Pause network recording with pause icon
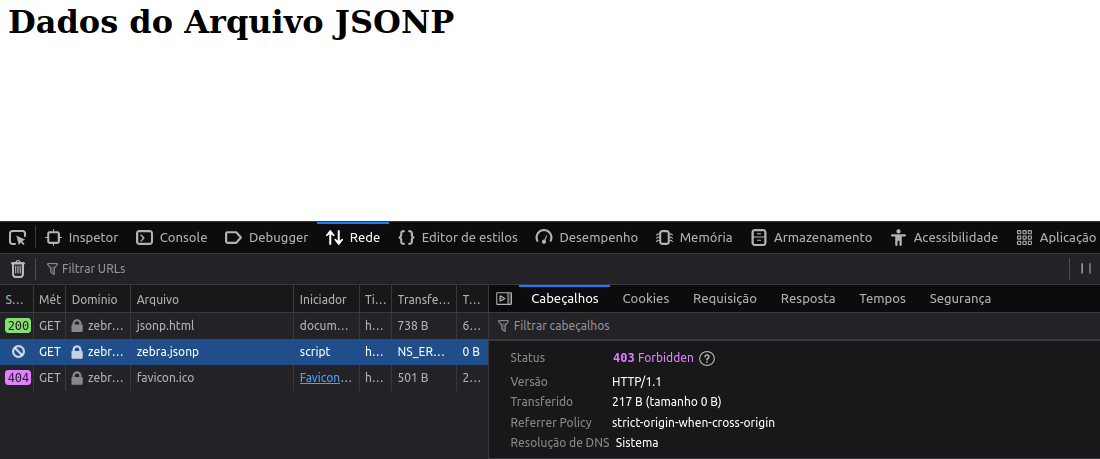This screenshot has height=459, width=1100. click(1085, 269)
